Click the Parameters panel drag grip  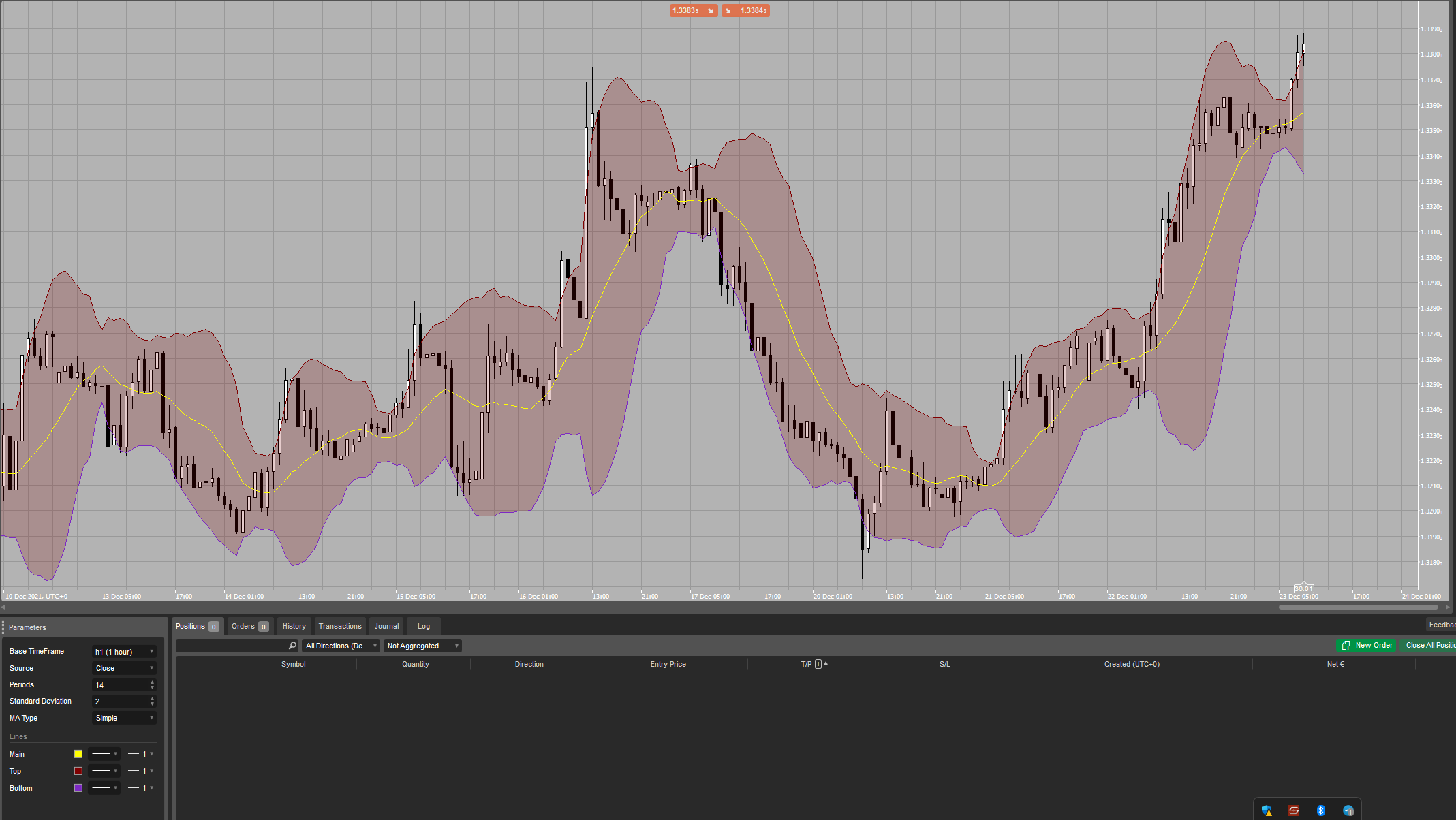[x=3, y=627]
